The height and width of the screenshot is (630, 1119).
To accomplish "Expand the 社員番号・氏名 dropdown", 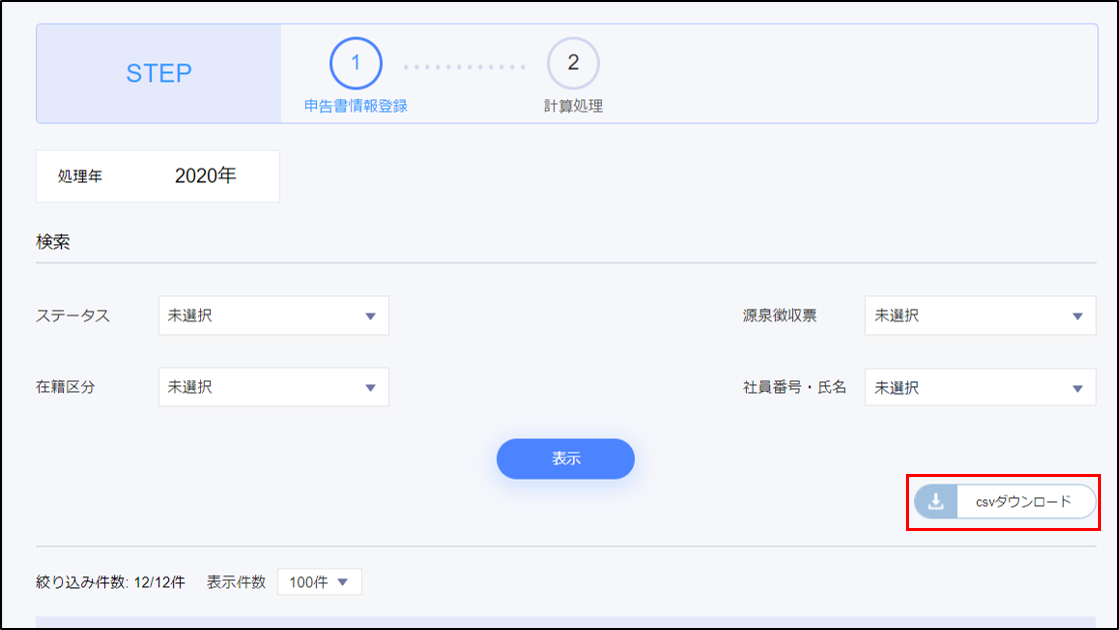I will click(x=979, y=387).
